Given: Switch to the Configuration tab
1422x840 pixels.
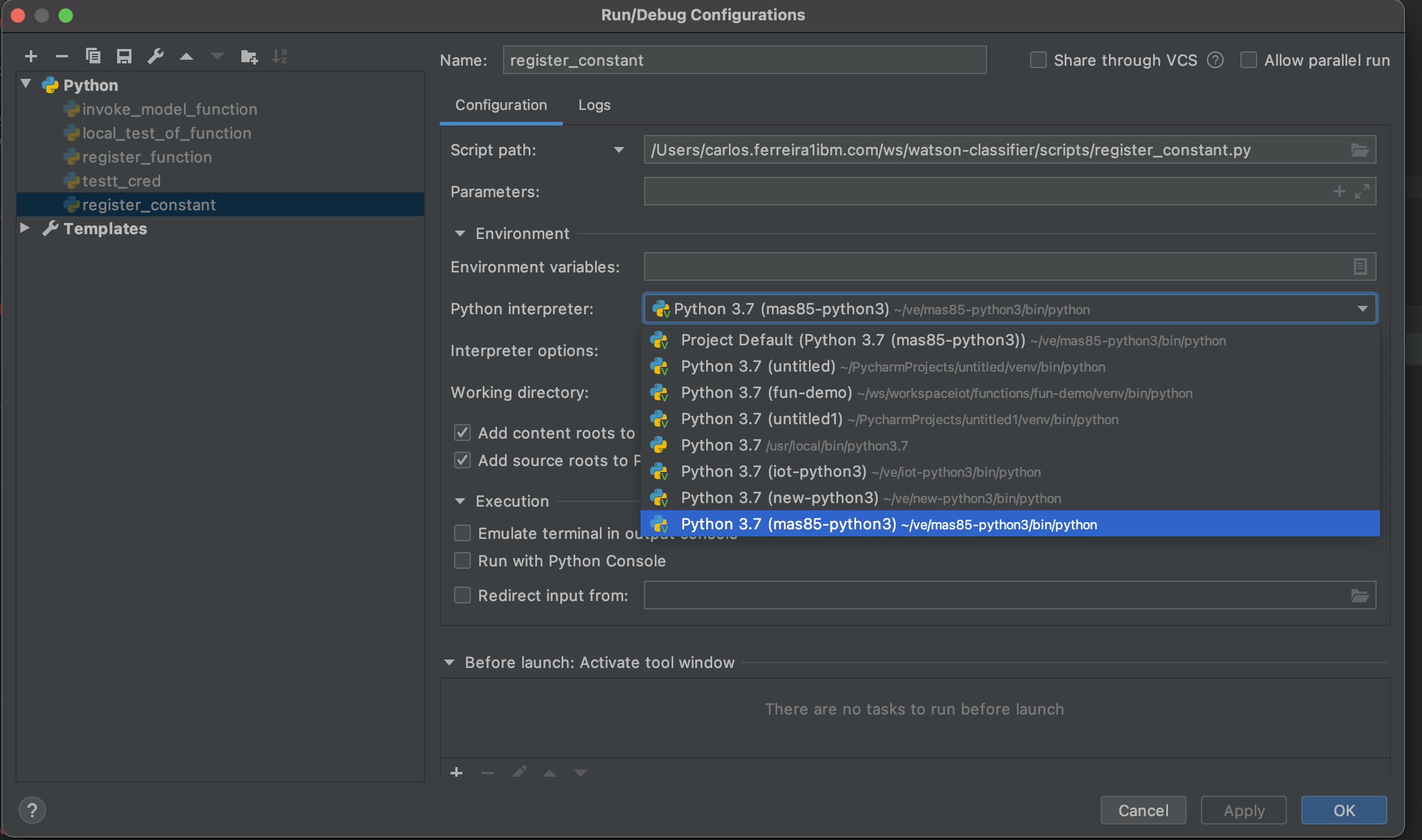Looking at the screenshot, I should click(501, 105).
